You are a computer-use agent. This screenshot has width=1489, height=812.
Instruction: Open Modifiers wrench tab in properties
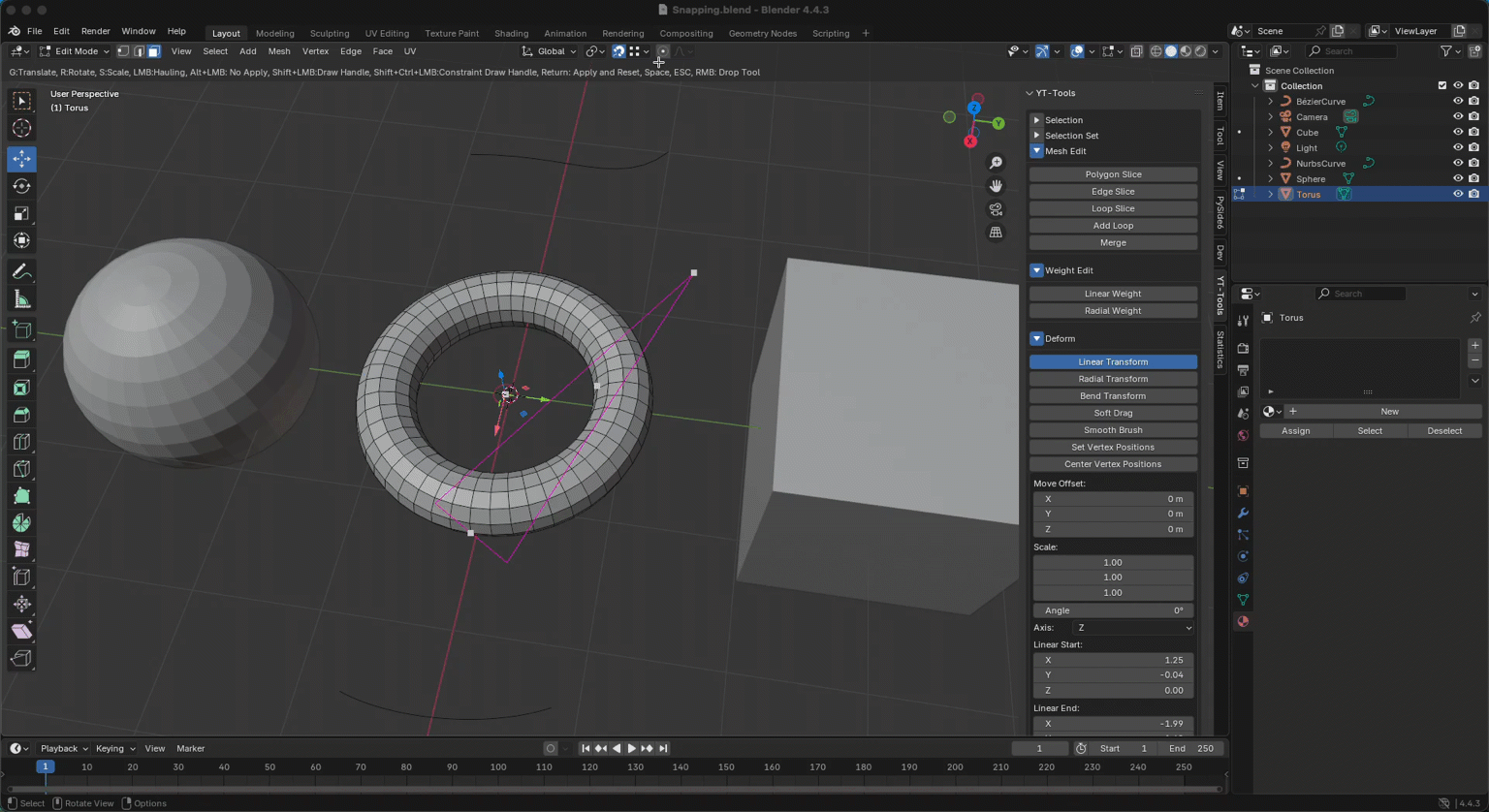tap(1243, 513)
